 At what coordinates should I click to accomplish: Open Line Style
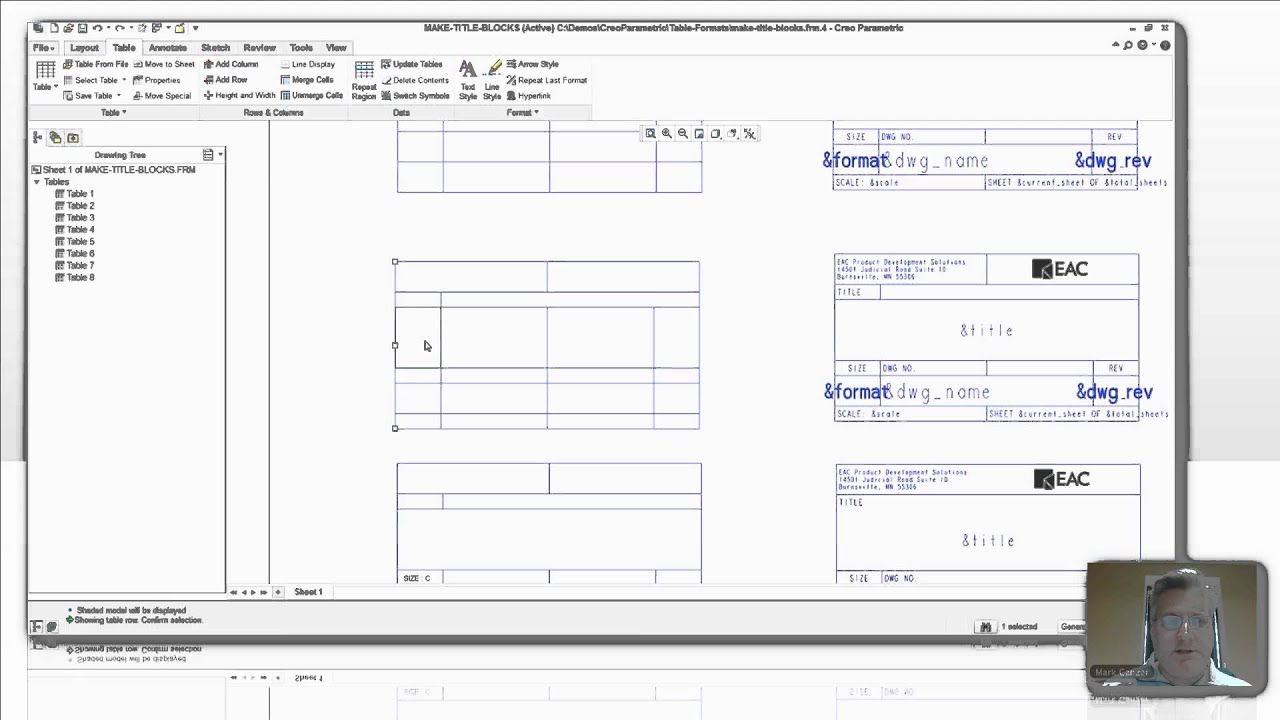pyautogui.click(x=492, y=79)
